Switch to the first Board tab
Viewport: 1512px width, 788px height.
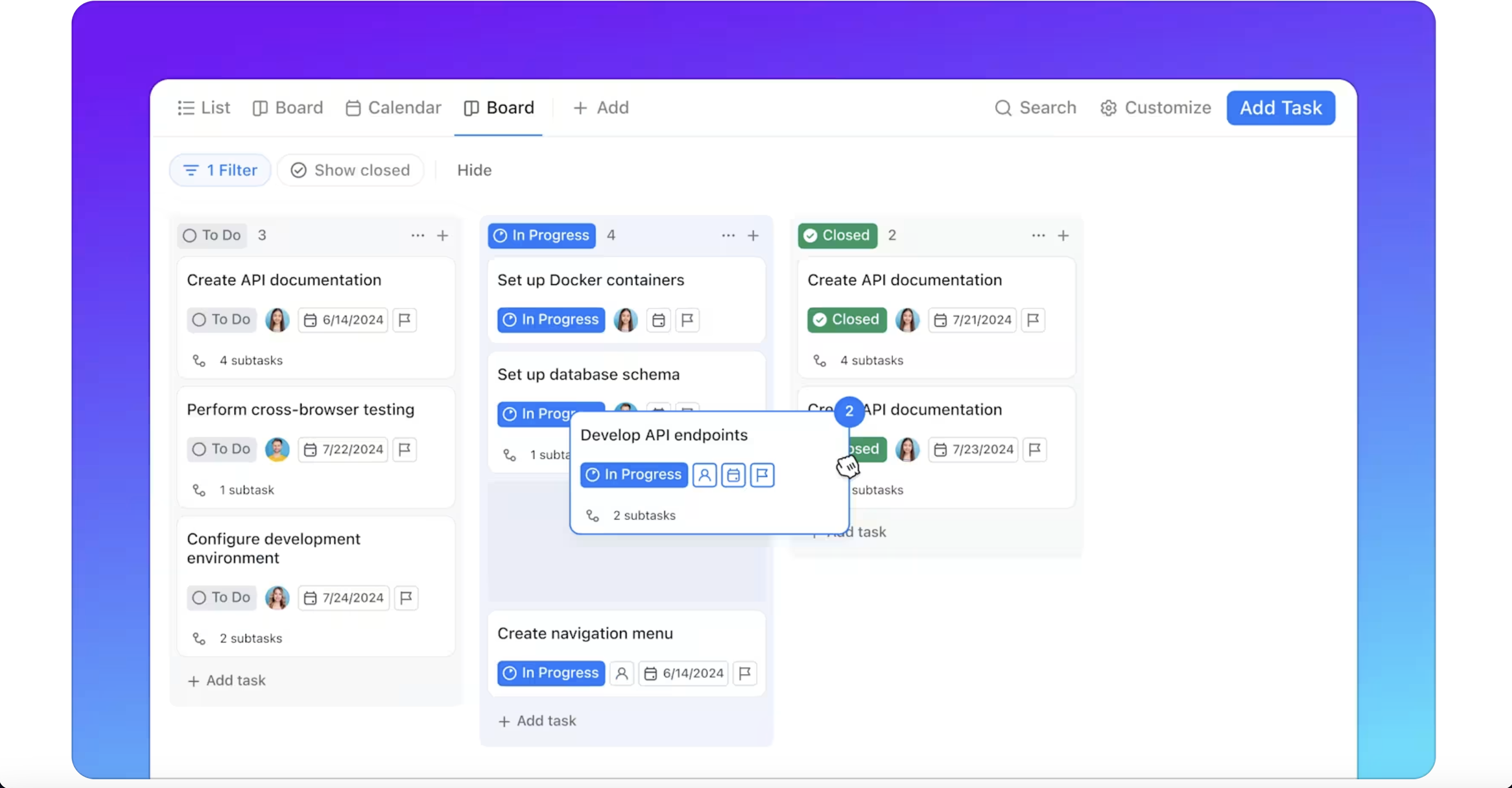click(288, 108)
